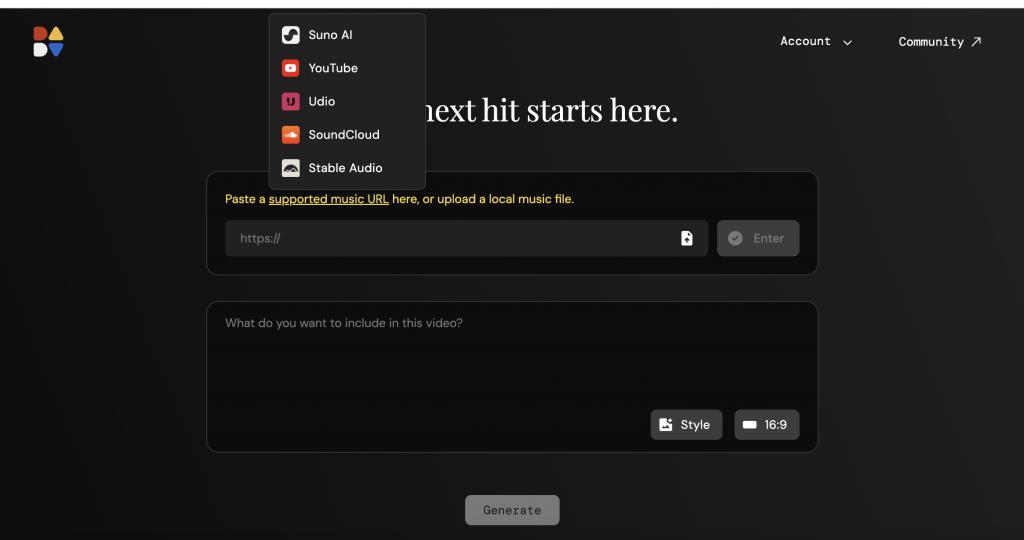Click the YouTube red play icon

click(291, 68)
